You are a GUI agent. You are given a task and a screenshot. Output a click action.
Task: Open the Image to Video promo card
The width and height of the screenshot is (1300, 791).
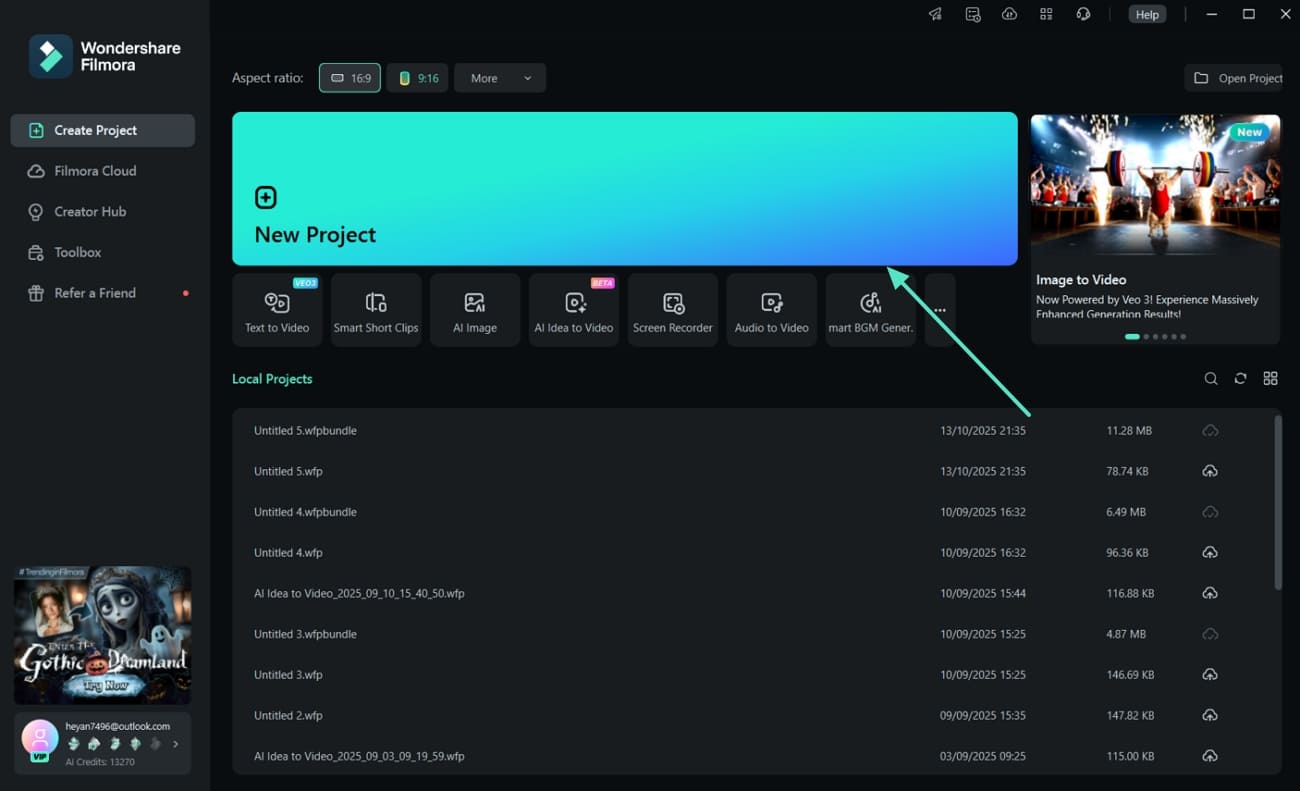pyautogui.click(x=1155, y=229)
